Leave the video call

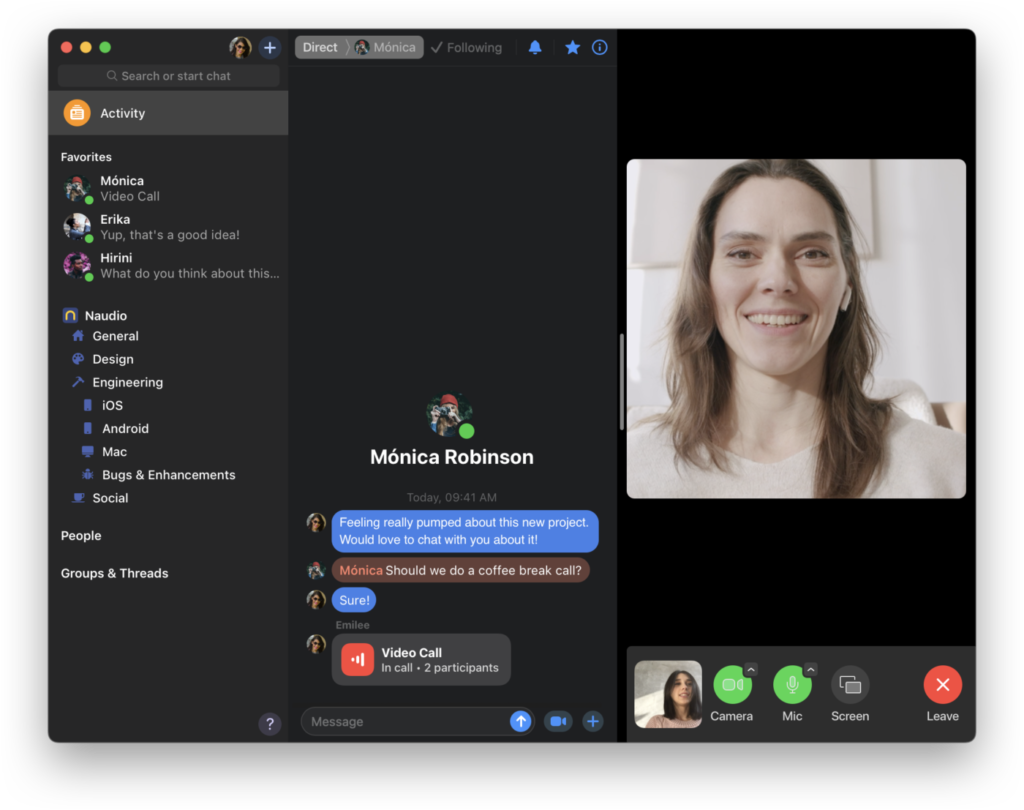click(942, 684)
